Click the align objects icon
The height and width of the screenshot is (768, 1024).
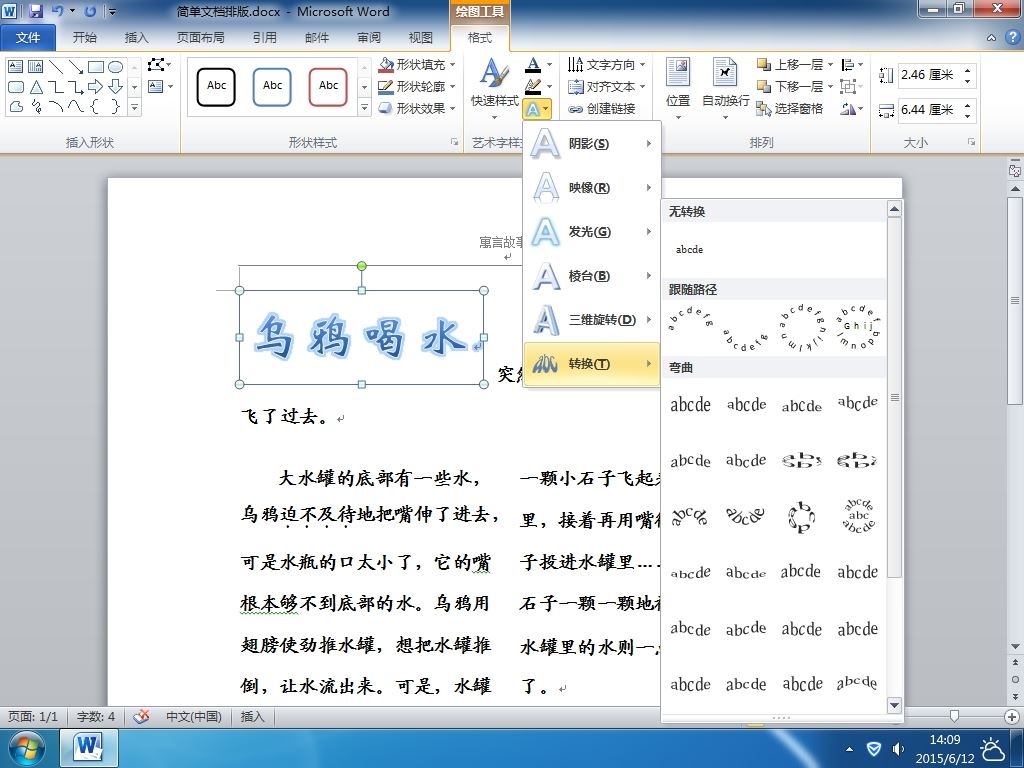tap(848, 65)
